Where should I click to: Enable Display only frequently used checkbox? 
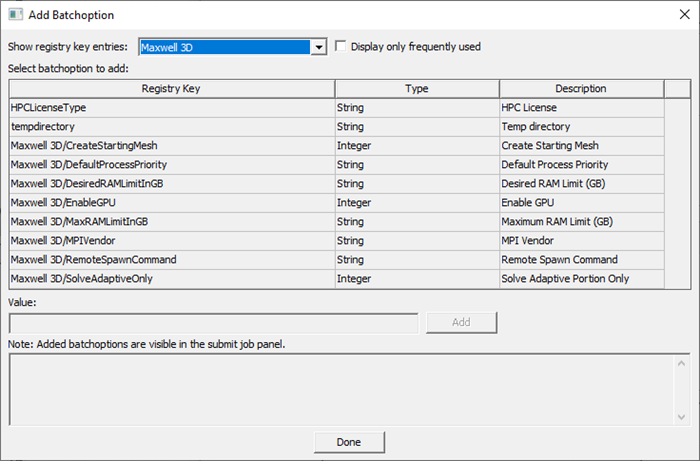coord(341,46)
